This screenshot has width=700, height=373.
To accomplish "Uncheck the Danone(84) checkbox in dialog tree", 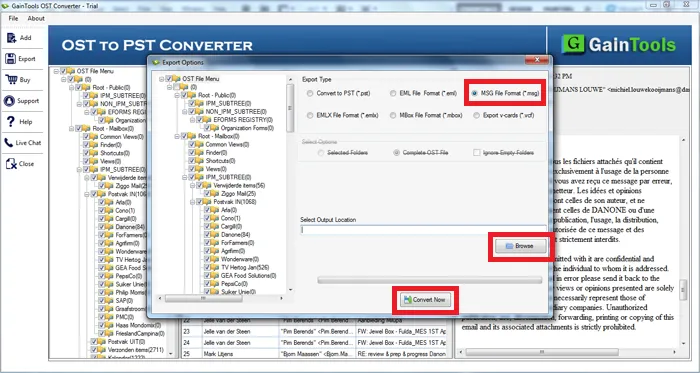I will pos(207,235).
